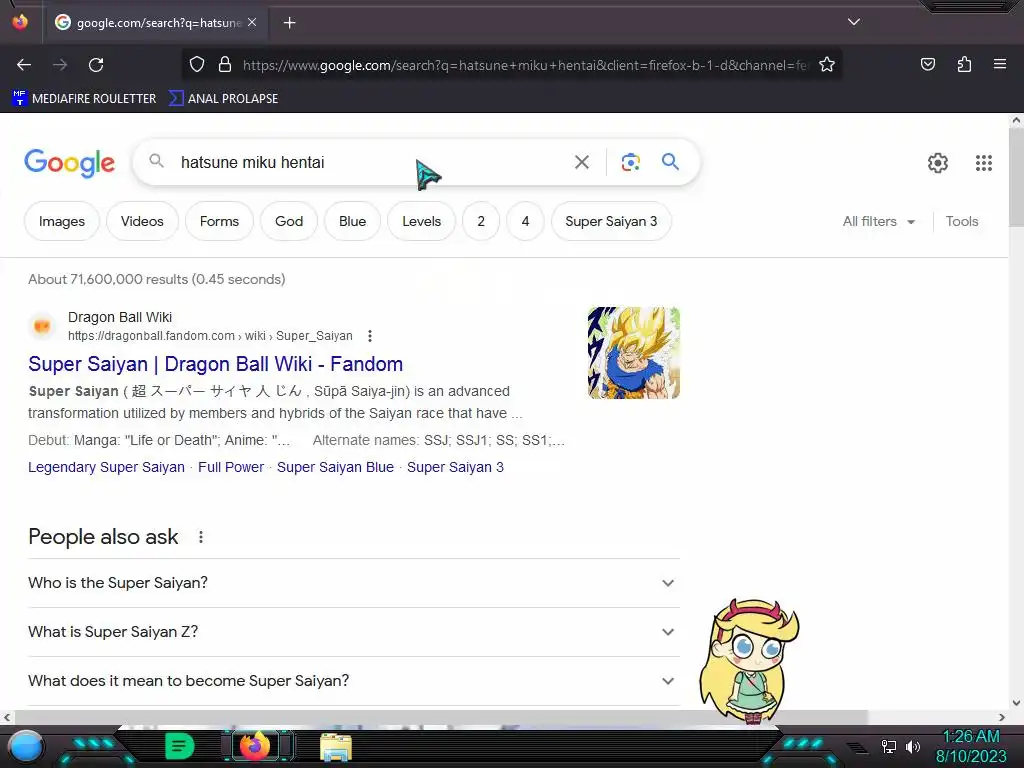1024x768 pixels.
Task: Open People also ask options menu
Action: [x=200, y=537]
